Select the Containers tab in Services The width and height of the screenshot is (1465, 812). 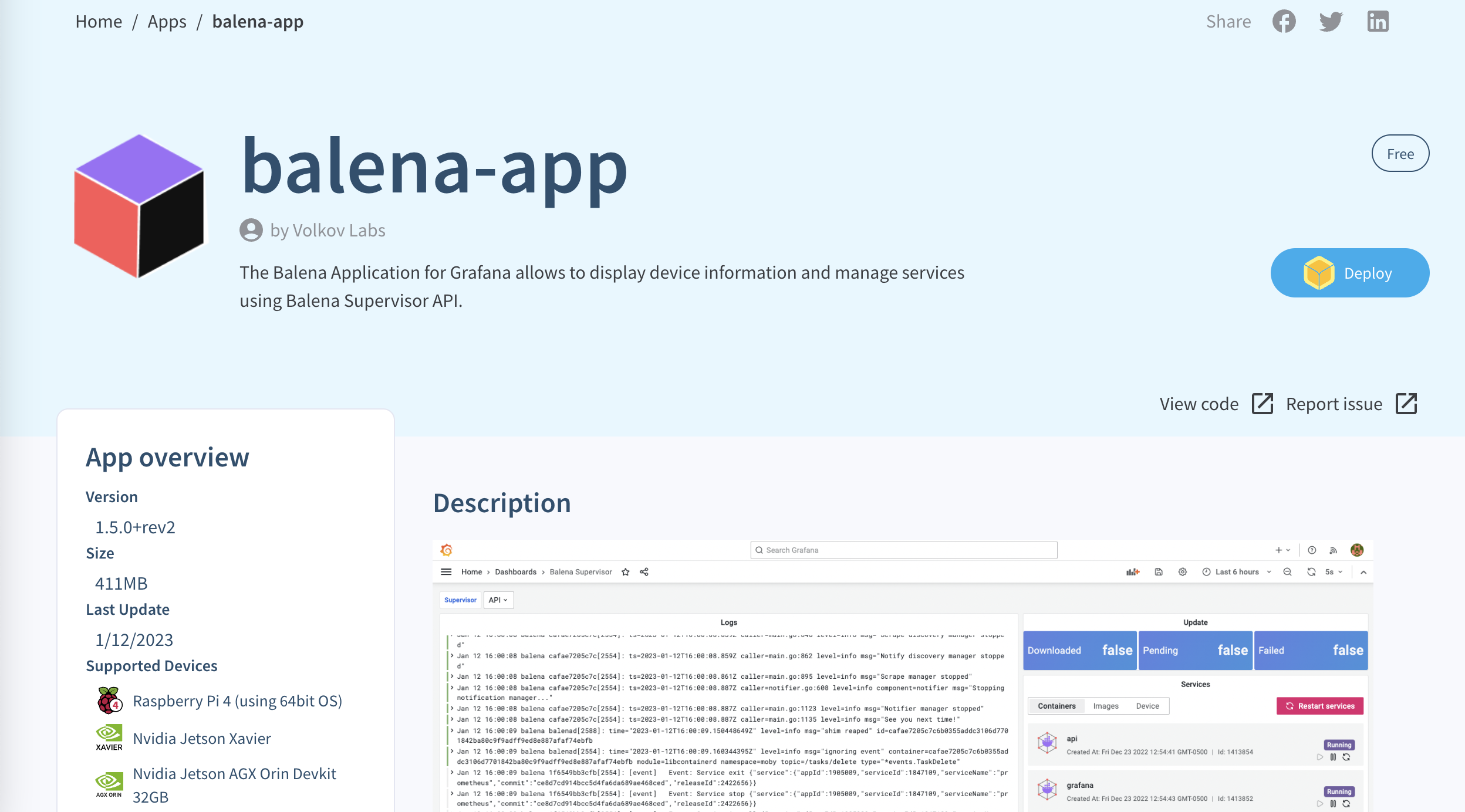(1057, 706)
